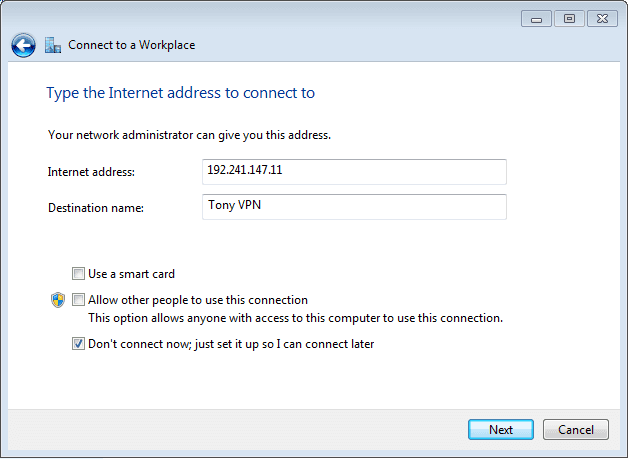
Task: Click into the Destination name field Tony VPN
Action: [354, 207]
